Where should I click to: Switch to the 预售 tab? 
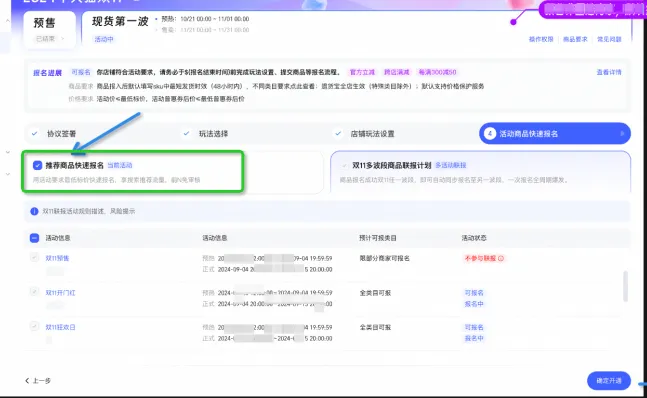coord(50,30)
